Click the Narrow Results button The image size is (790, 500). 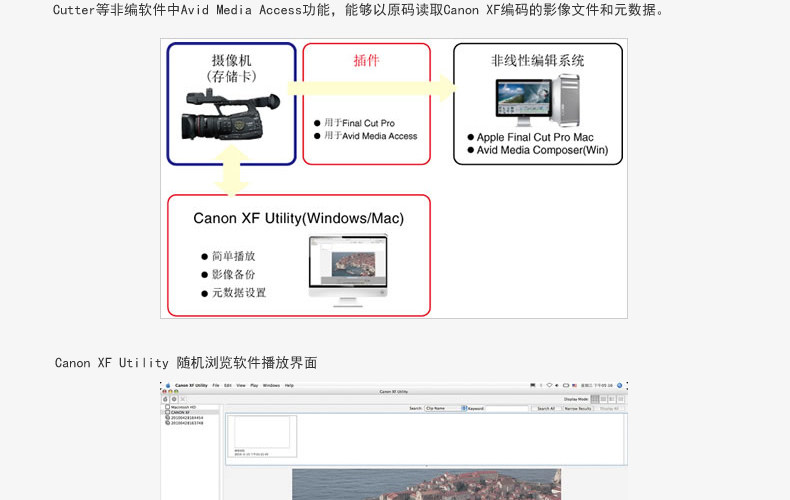[578, 408]
